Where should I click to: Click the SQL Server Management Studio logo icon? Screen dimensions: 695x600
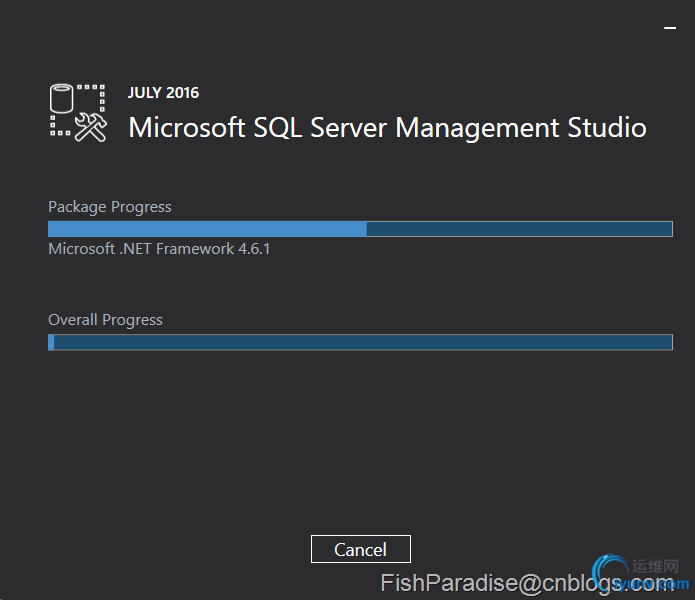tap(78, 113)
